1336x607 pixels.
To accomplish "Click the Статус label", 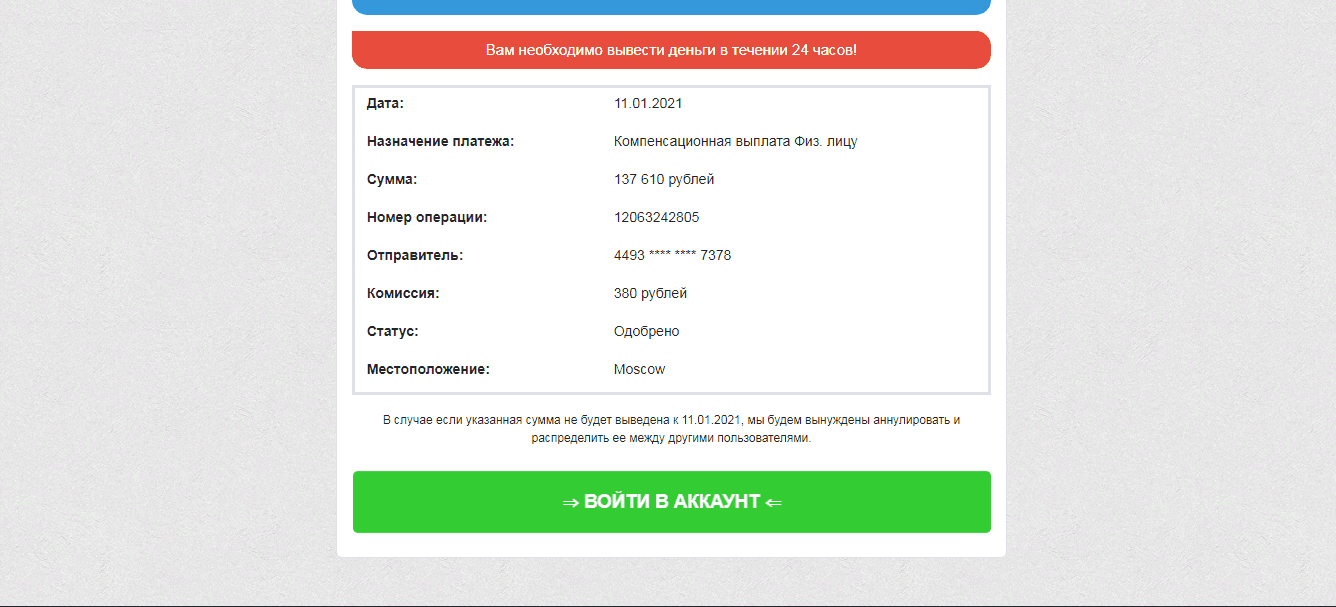I will pyautogui.click(x=393, y=332).
